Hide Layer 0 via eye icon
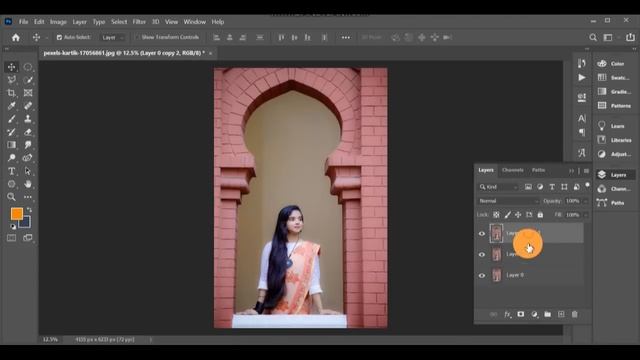This screenshot has width=640, height=360. coord(482,276)
